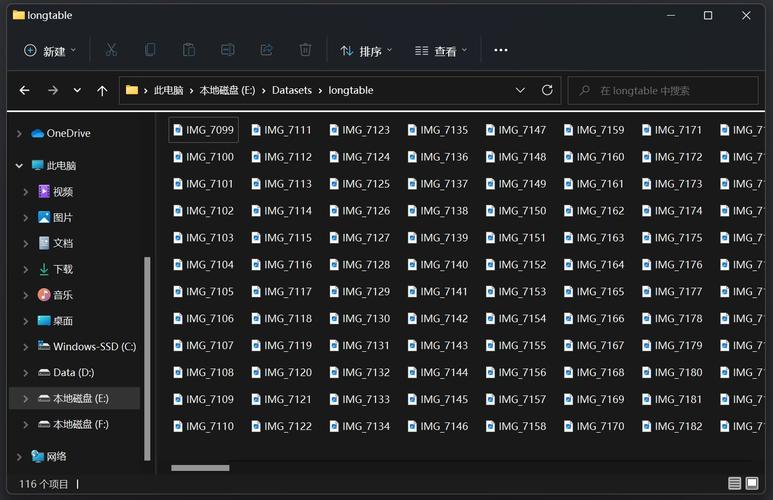Select file IMG_7140

coord(438,265)
